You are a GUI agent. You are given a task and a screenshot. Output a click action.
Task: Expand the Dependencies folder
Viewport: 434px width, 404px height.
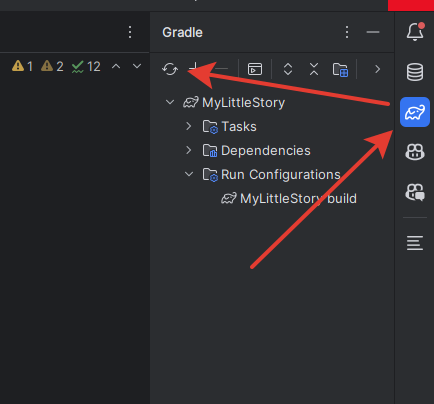click(x=189, y=150)
